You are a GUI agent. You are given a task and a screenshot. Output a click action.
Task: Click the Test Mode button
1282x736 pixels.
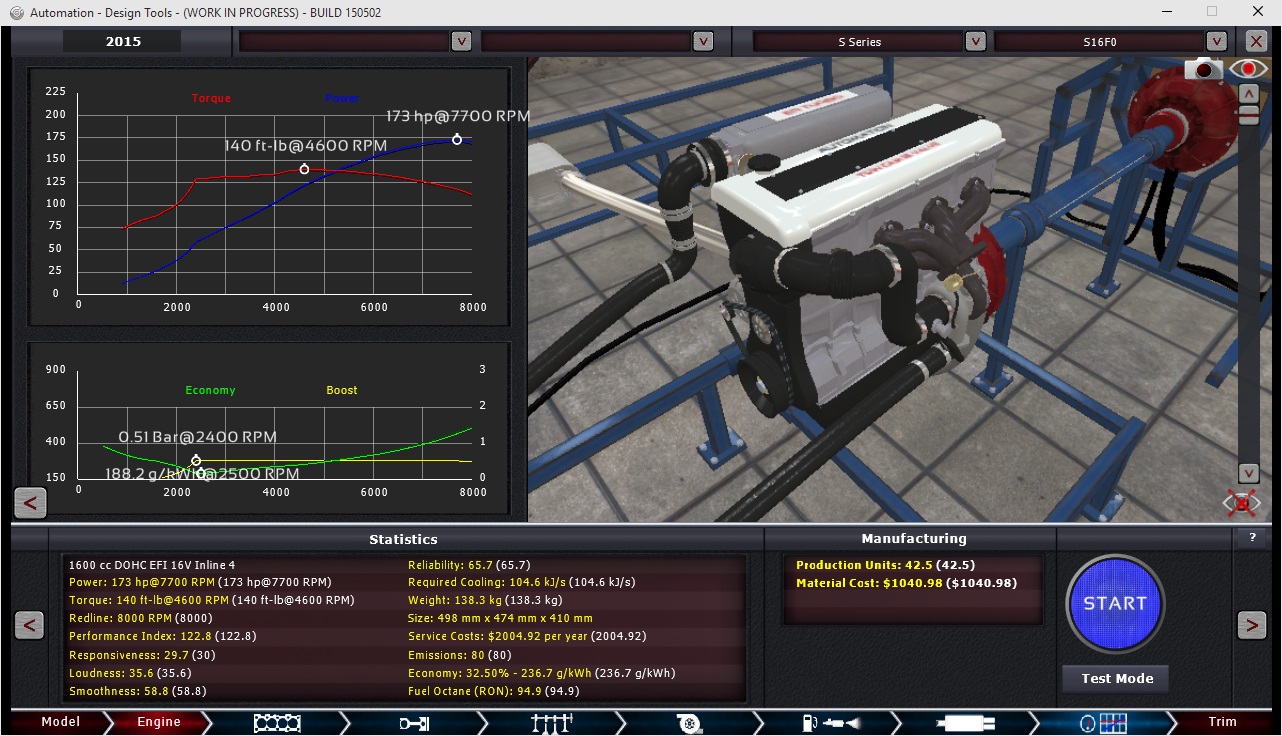pos(1117,678)
